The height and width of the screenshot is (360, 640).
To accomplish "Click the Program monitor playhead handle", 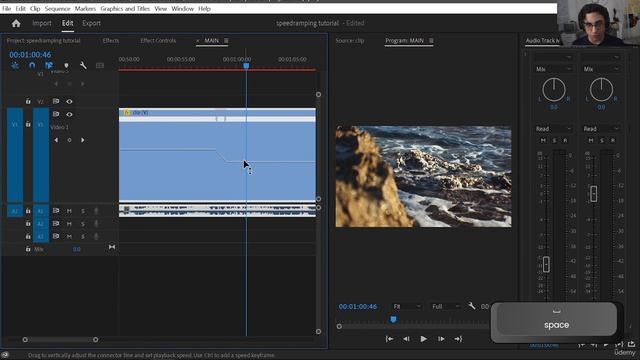I will coord(393,319).
